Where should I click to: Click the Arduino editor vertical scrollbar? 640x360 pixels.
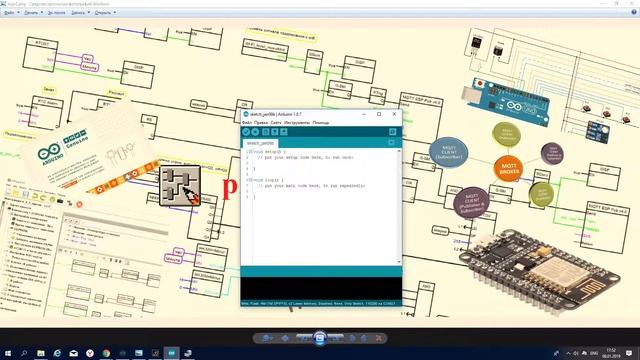click(x=399, y=207)
